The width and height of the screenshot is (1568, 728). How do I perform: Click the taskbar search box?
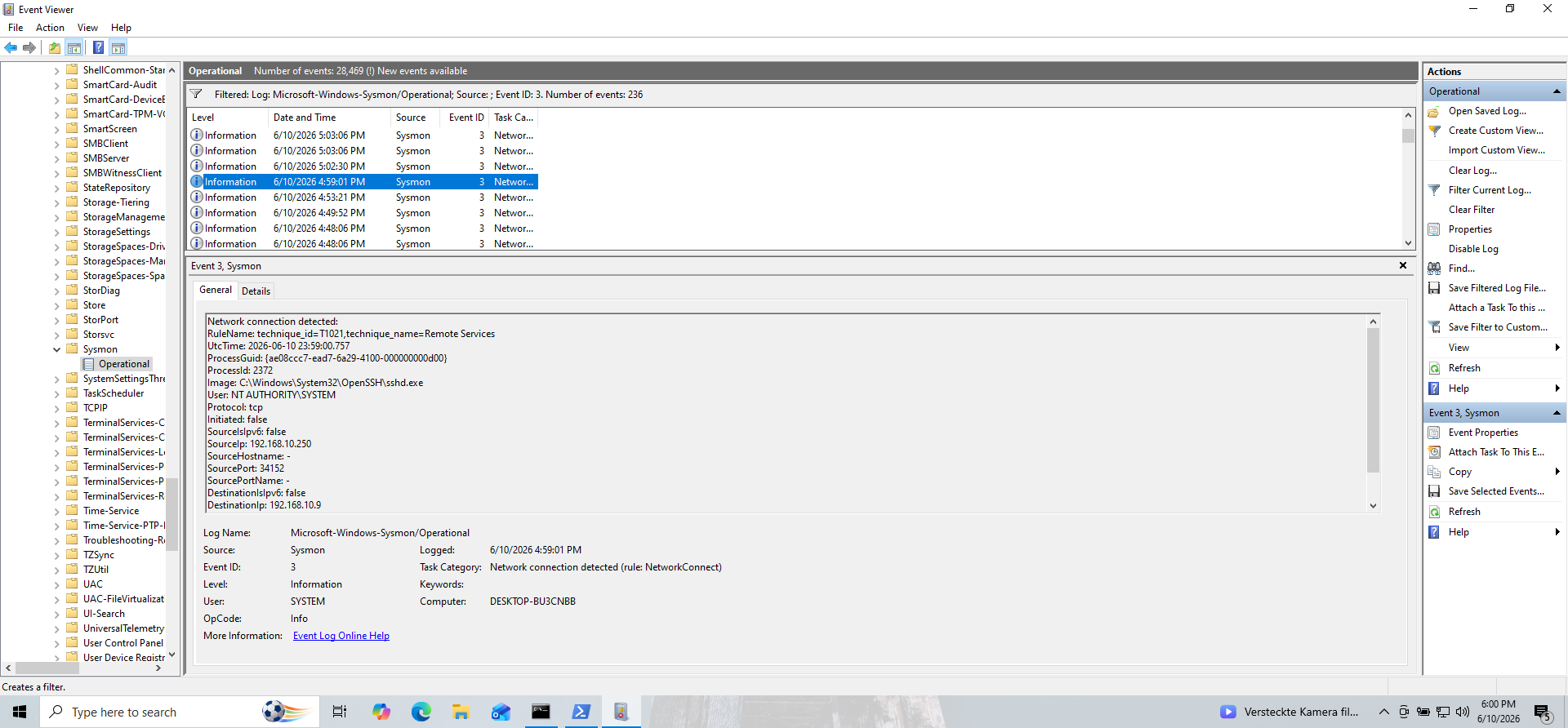pyautogui.click(x=180, y=712)
